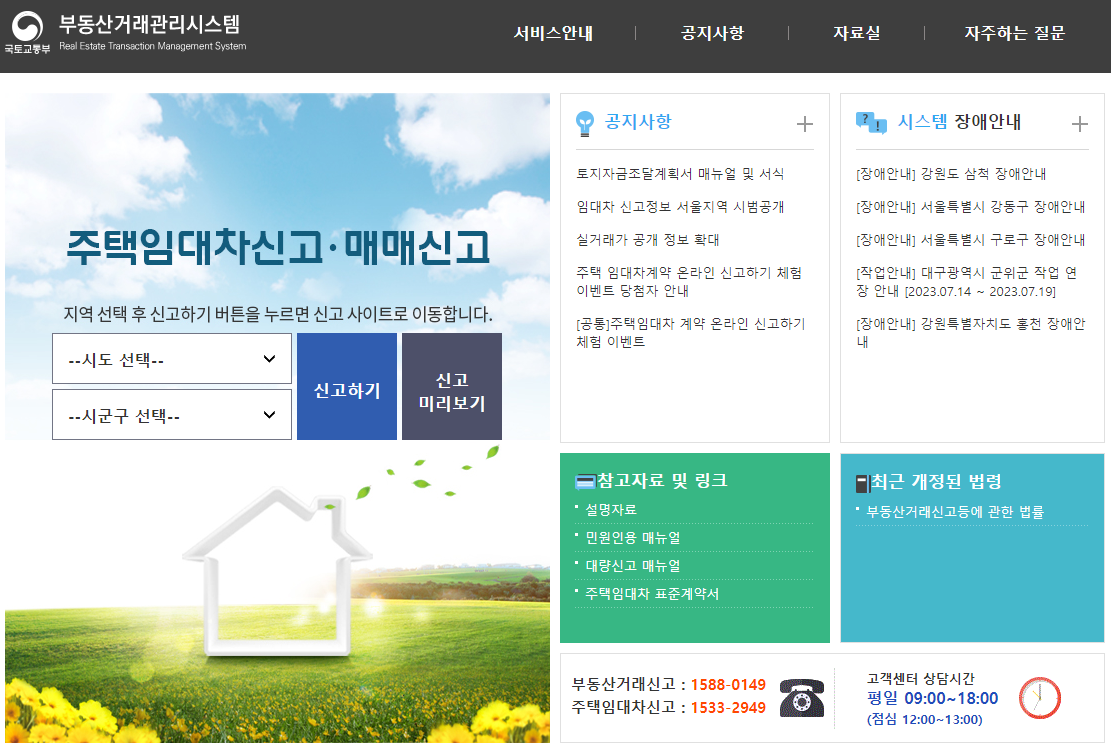Open notice 토지자금조달계획서 매뉴얼 및 서식
The image size is (1111, 749).
(x=679, y=174)
